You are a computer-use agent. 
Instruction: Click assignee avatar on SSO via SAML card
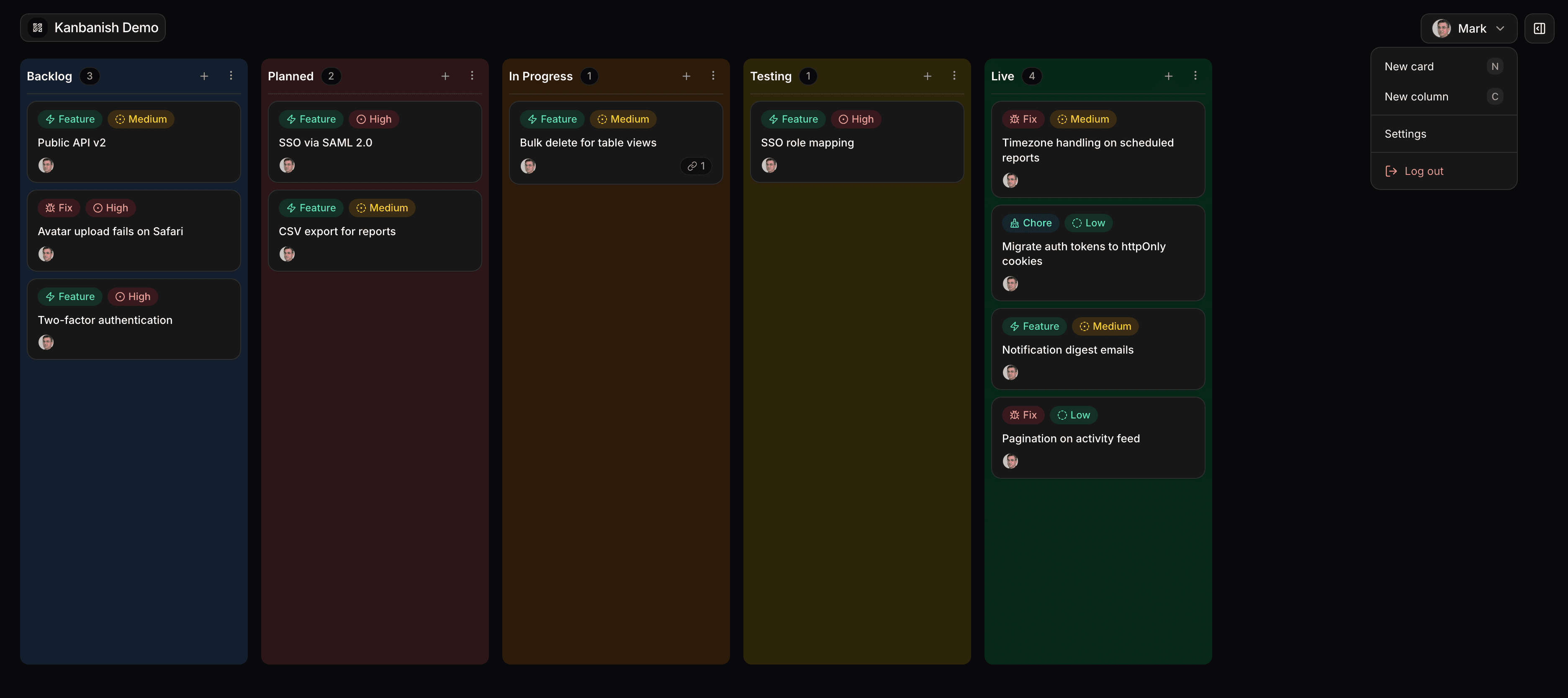tap(287, 165)
